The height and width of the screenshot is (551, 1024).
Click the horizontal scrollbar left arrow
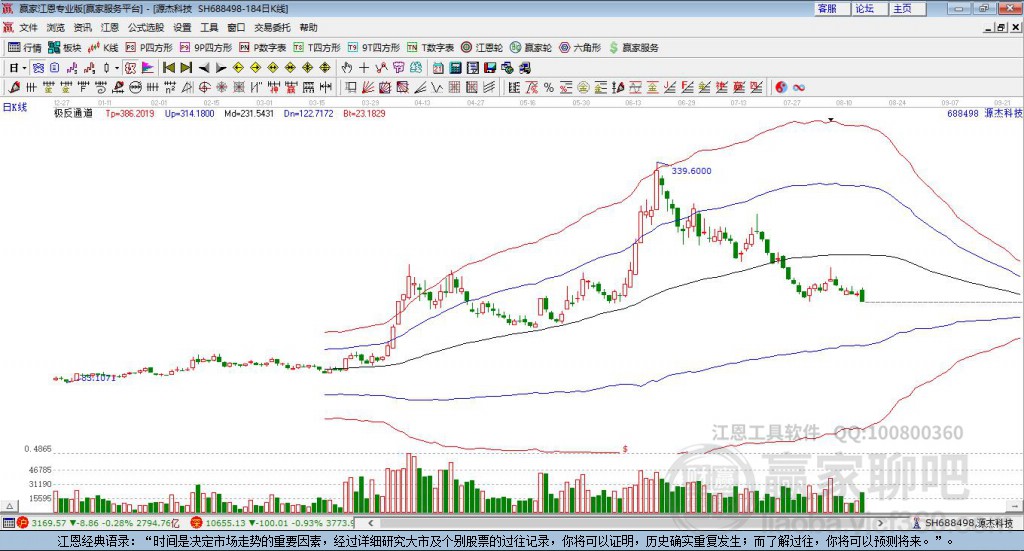click(370, 523)
